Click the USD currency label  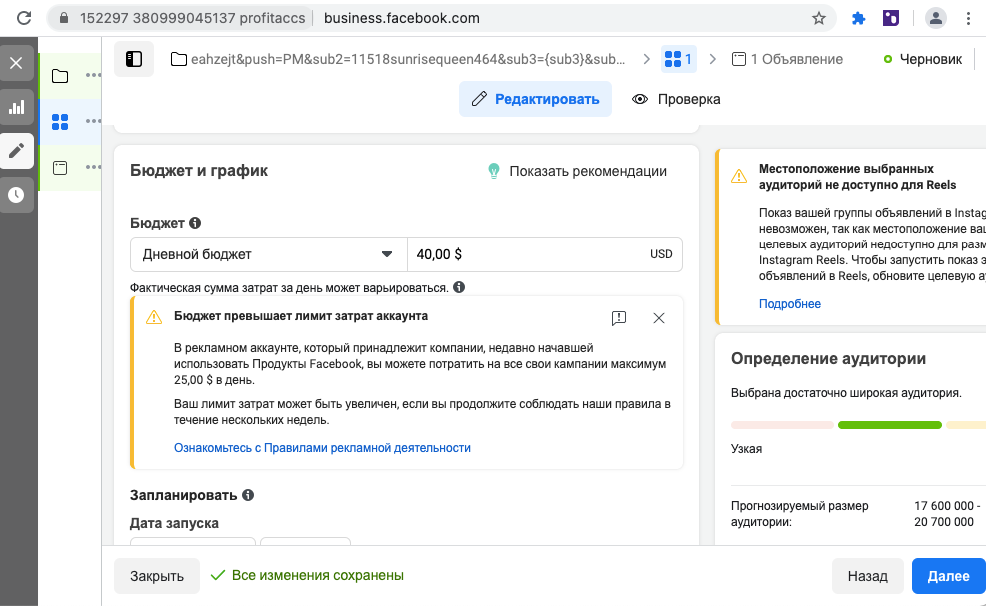[661, 254]
